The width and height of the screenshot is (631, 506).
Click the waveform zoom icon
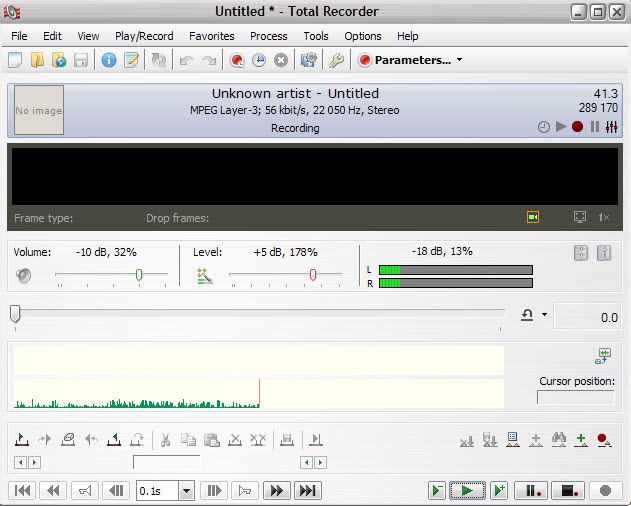pos(603,356)
